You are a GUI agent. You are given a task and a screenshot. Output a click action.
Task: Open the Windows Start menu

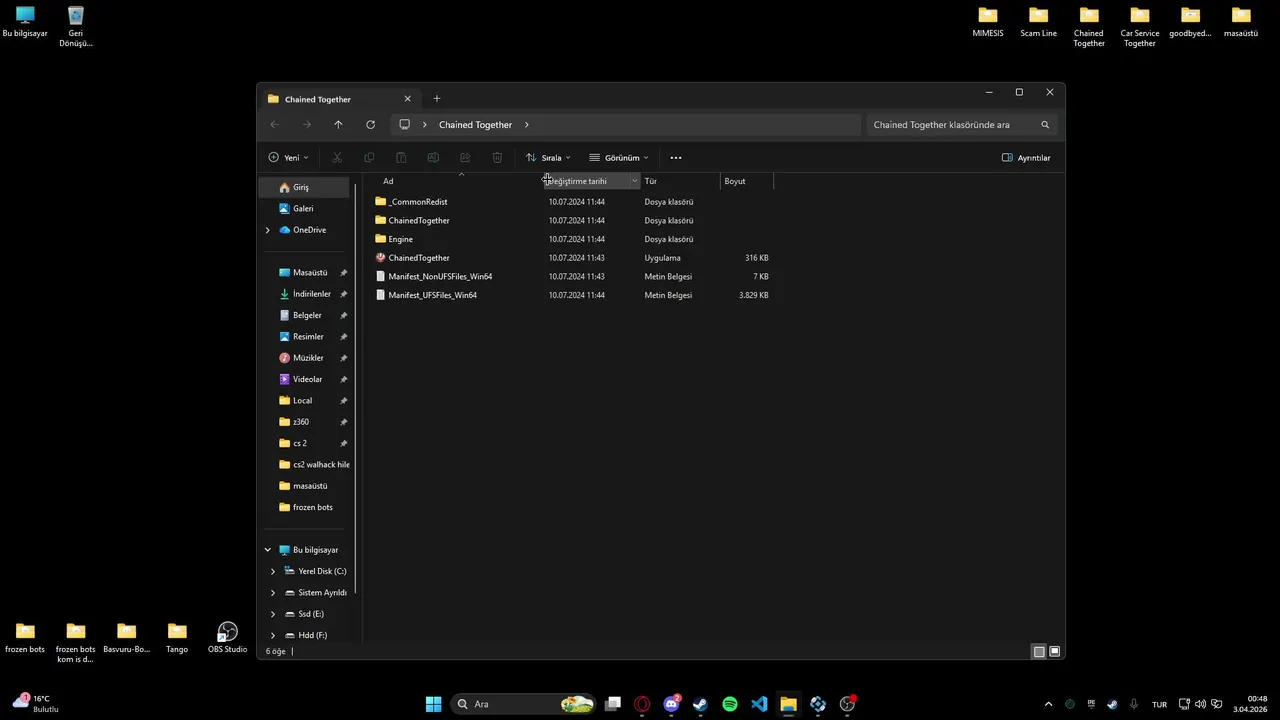tap(433, 704)
